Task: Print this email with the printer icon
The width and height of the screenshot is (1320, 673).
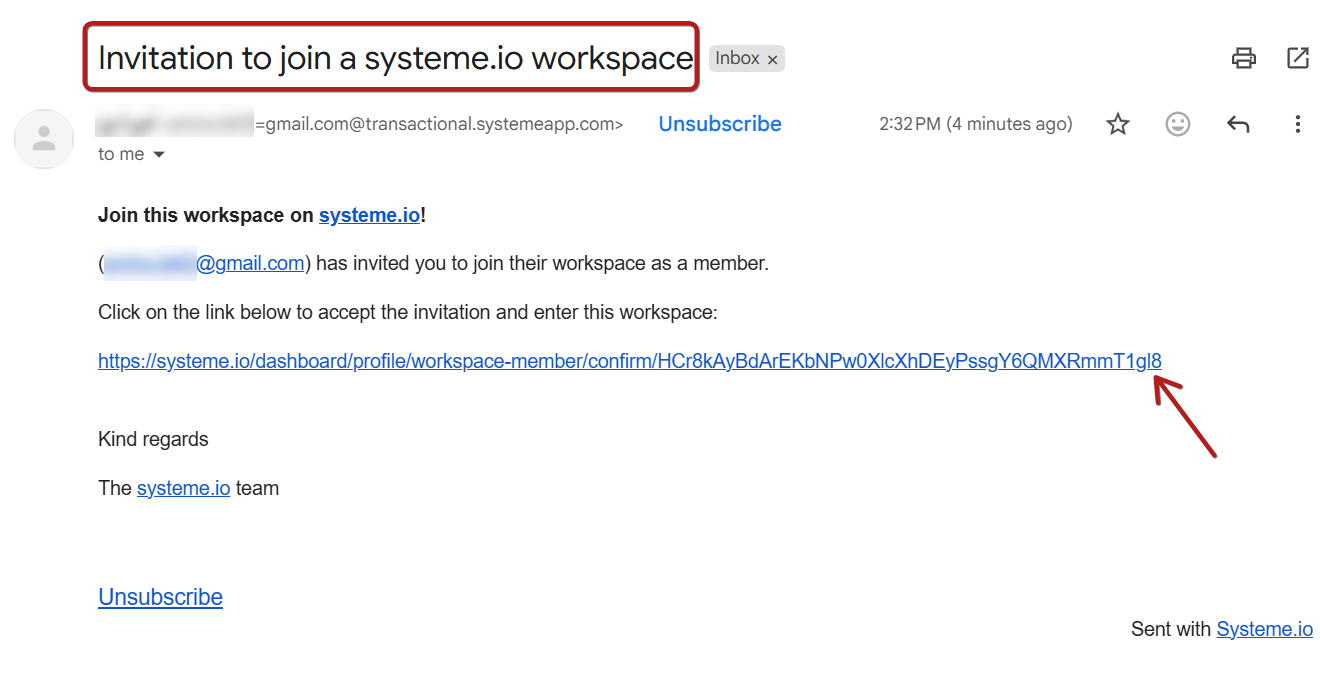Action: tap(1243, 58)
